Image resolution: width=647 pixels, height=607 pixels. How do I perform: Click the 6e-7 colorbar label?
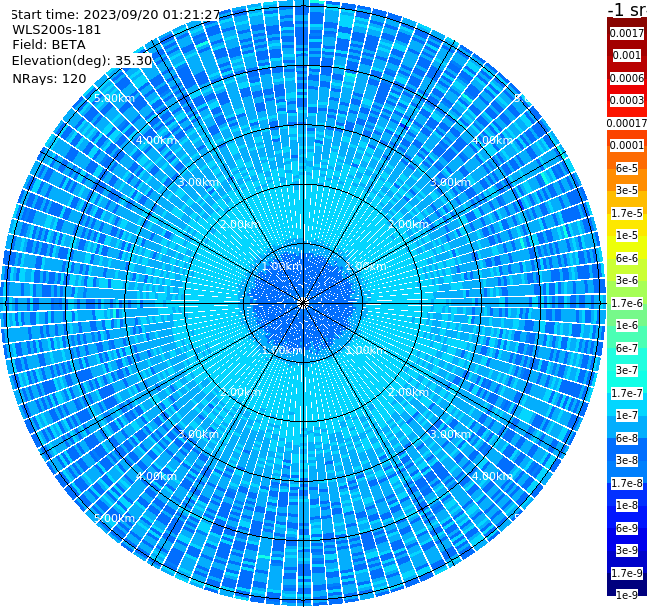click(627, 348)
